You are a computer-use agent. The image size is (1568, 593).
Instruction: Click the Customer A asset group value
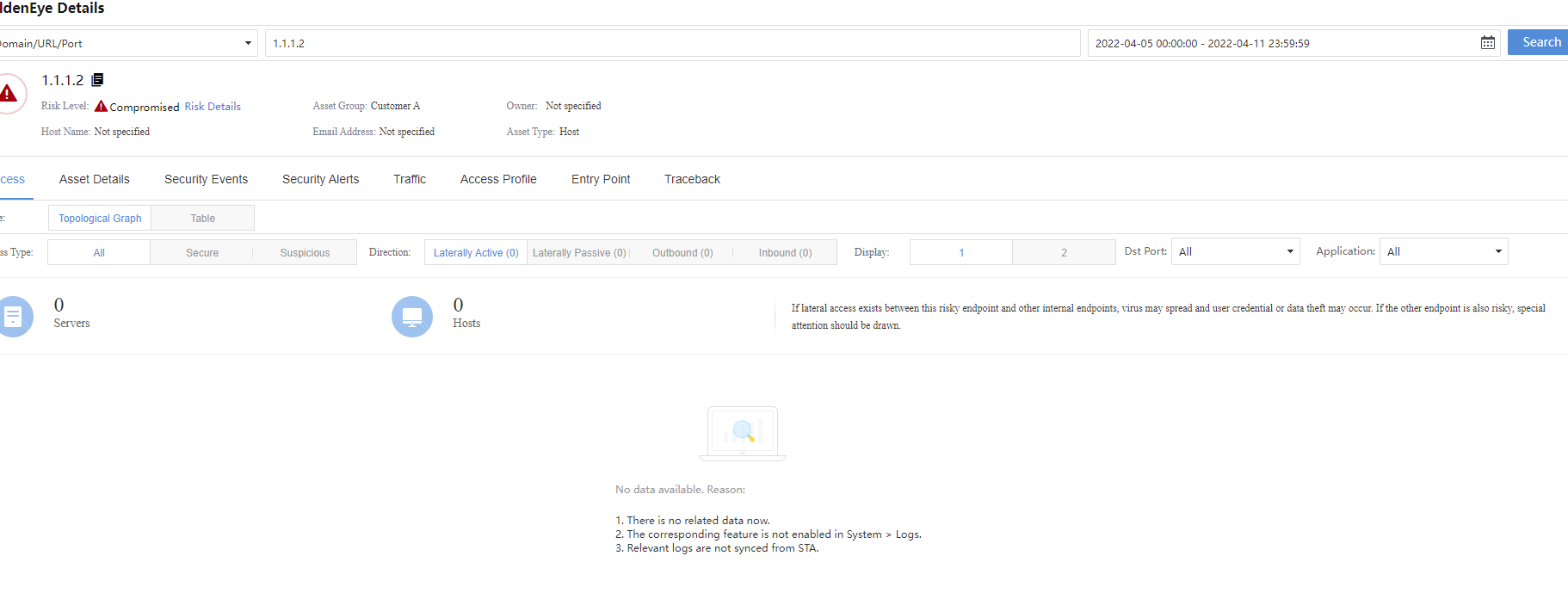(x=395, y=106)
